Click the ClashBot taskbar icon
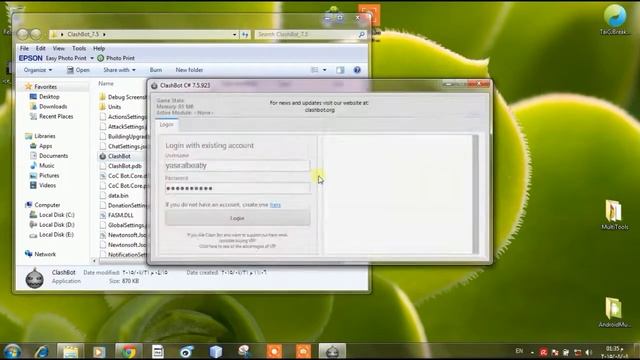This screenshot has width=640, height=360. click(x=332, y=351)
